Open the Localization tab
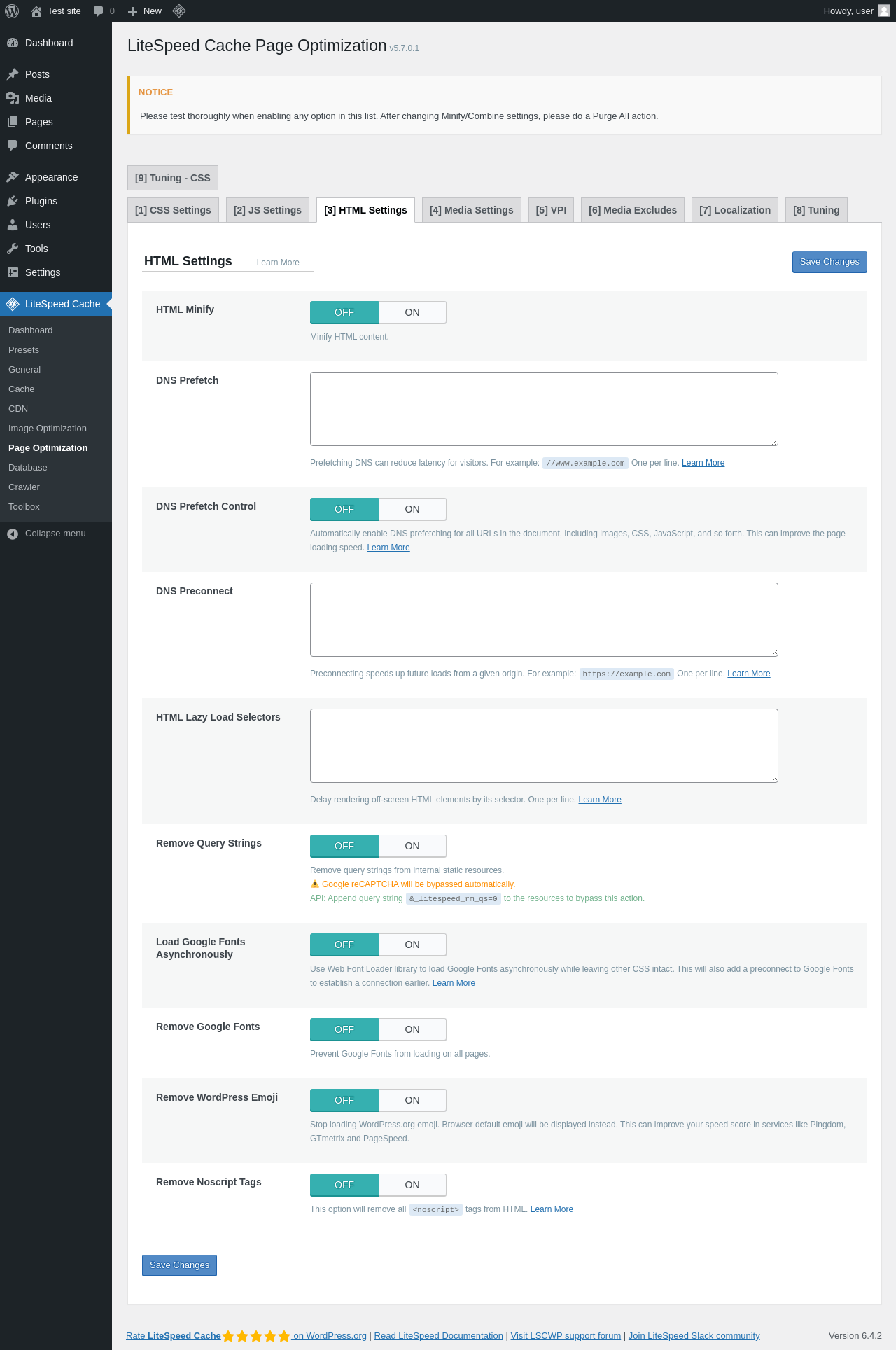The width and height of the screenshot is (896, 1350). pos(735,210)
